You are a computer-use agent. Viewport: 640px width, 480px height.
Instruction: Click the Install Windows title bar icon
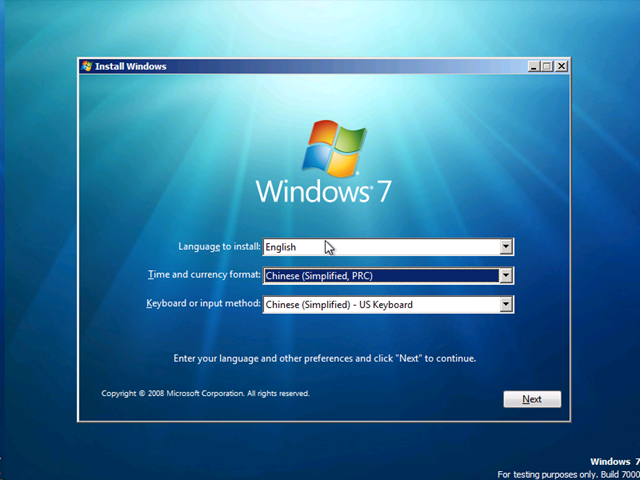coord(87,66)
